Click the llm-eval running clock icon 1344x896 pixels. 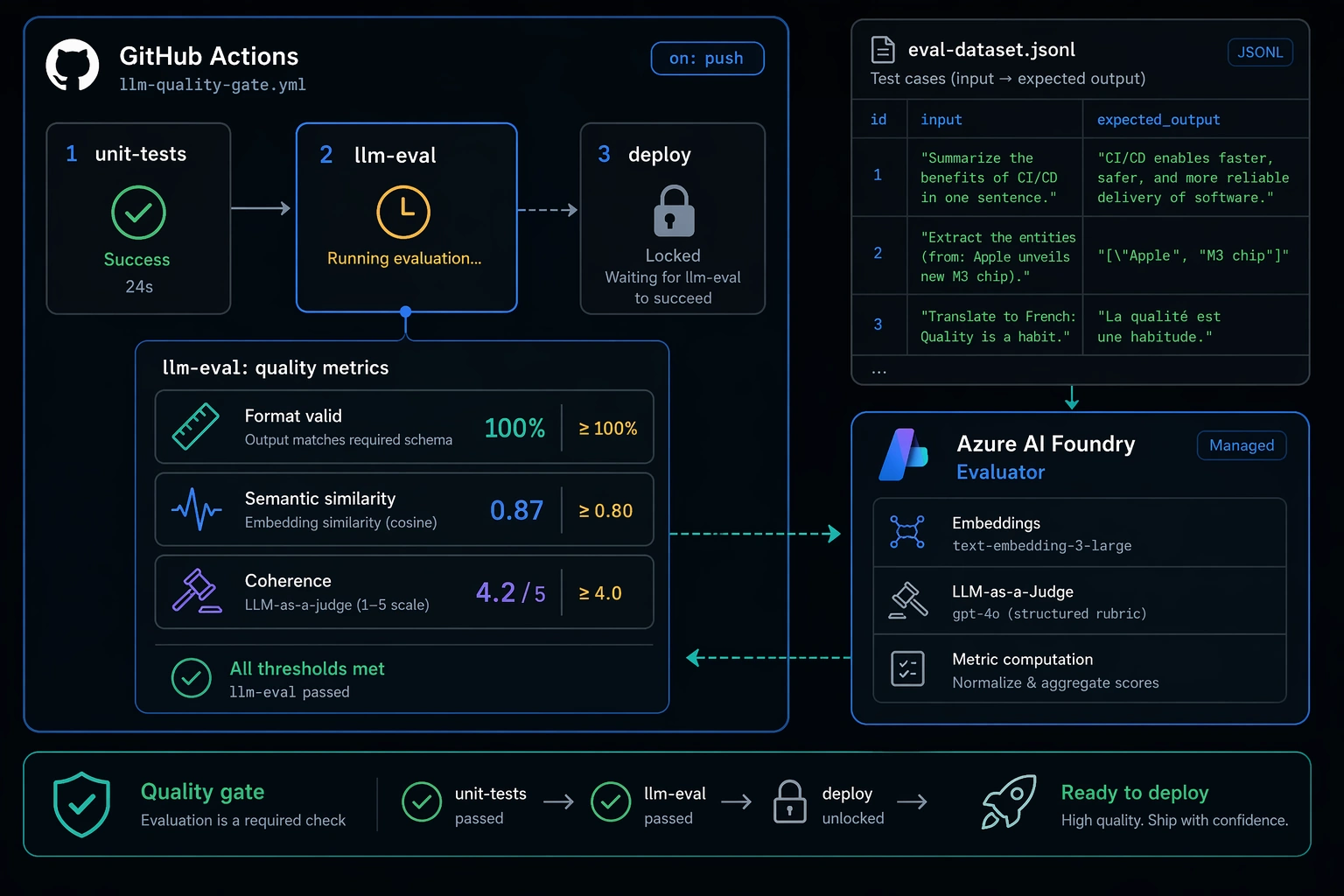[x=403, y=212]
